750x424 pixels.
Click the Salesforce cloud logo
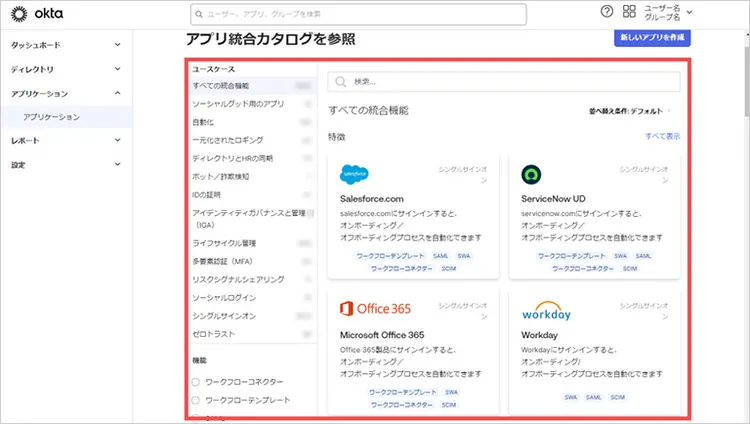[x=354, y=174]
